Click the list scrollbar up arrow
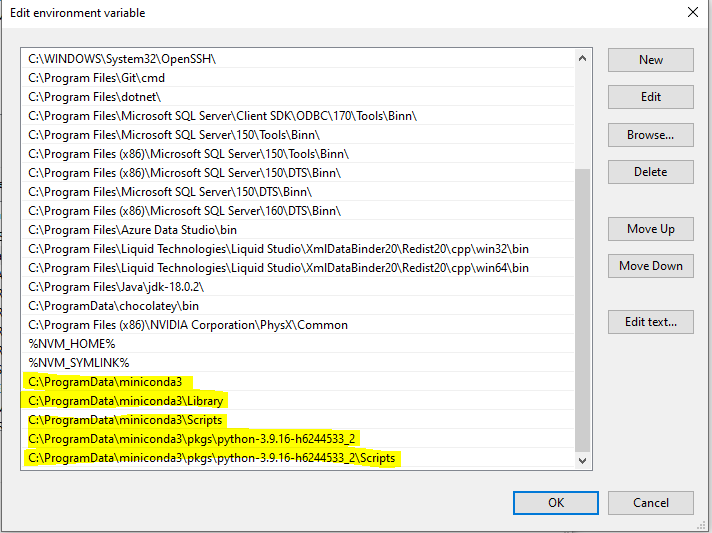This screenshot has height=533, width=712. [583, 59]
